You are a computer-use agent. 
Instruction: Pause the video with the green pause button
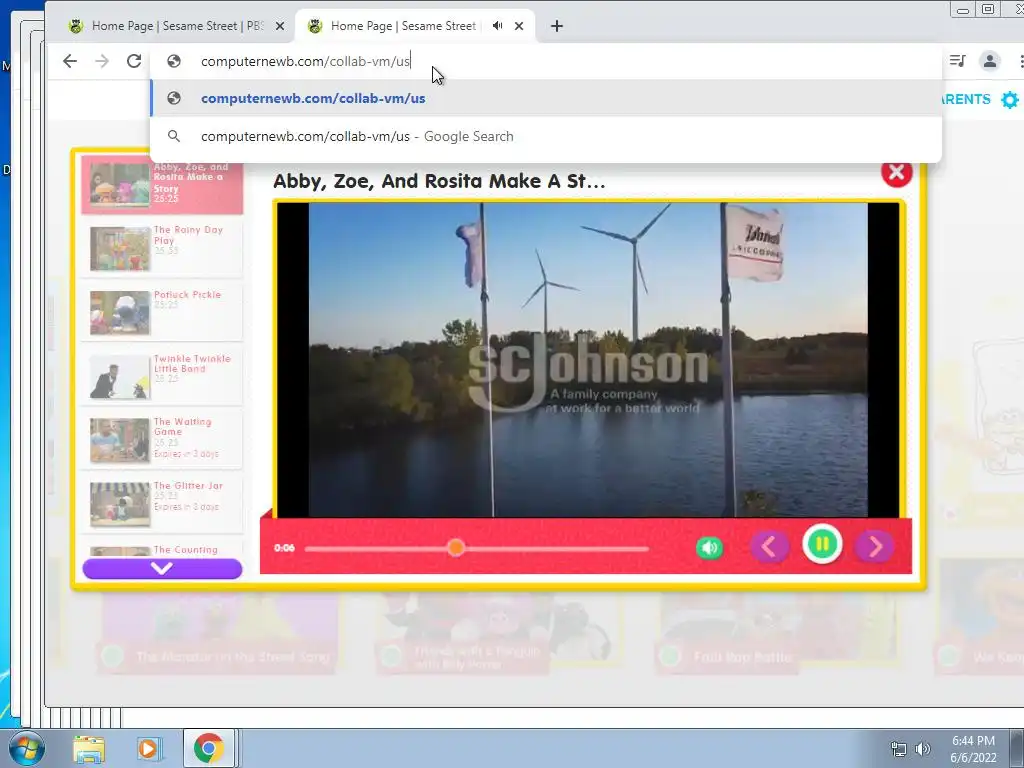(822, 544)
